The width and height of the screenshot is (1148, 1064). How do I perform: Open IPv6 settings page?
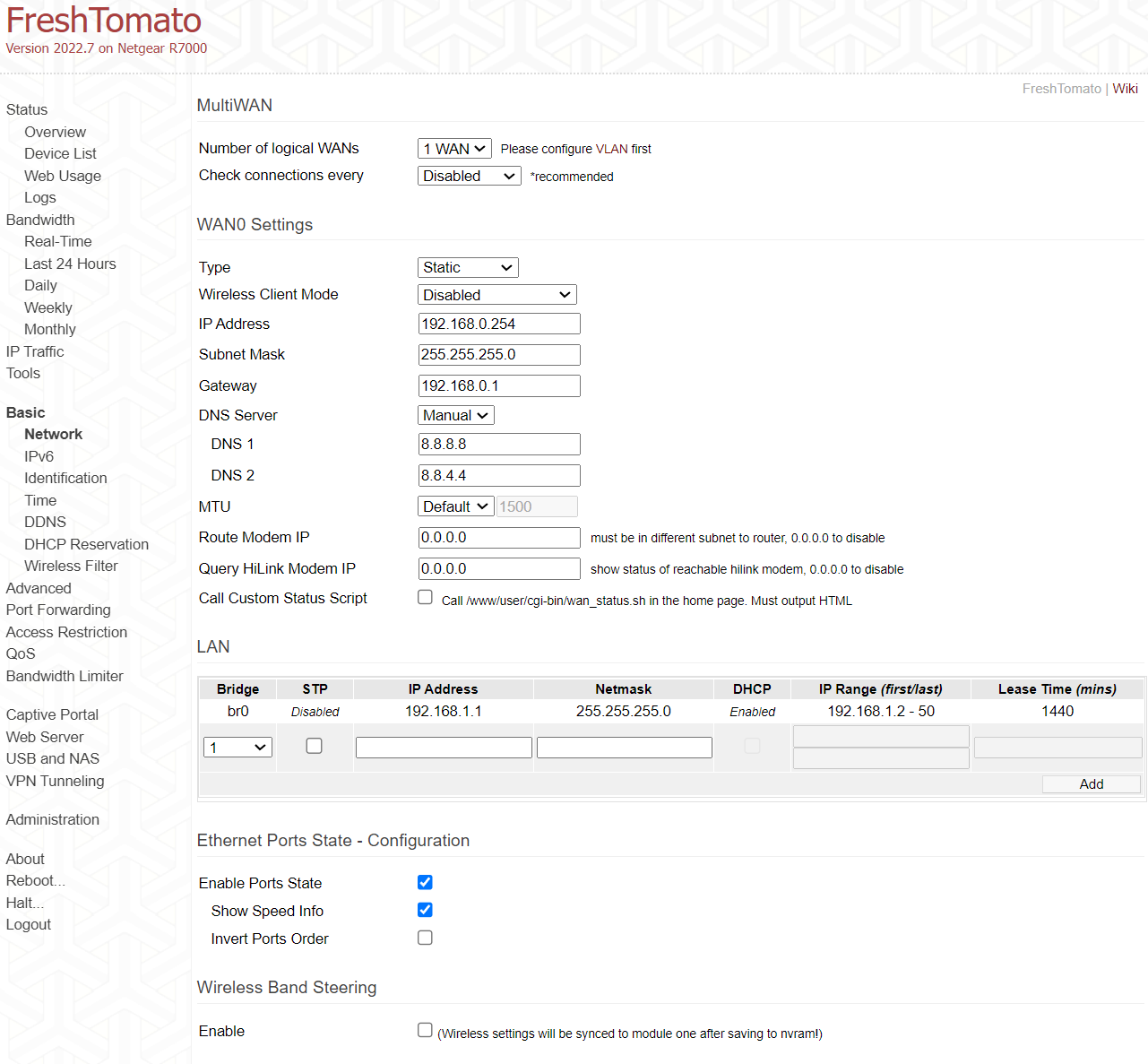[39, 456]
